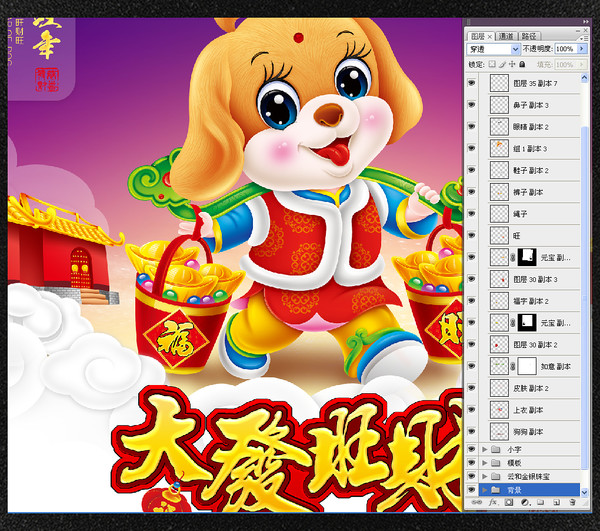
Task: Click the layer thumbnail of 如意 副本
Action: [499, 366]
